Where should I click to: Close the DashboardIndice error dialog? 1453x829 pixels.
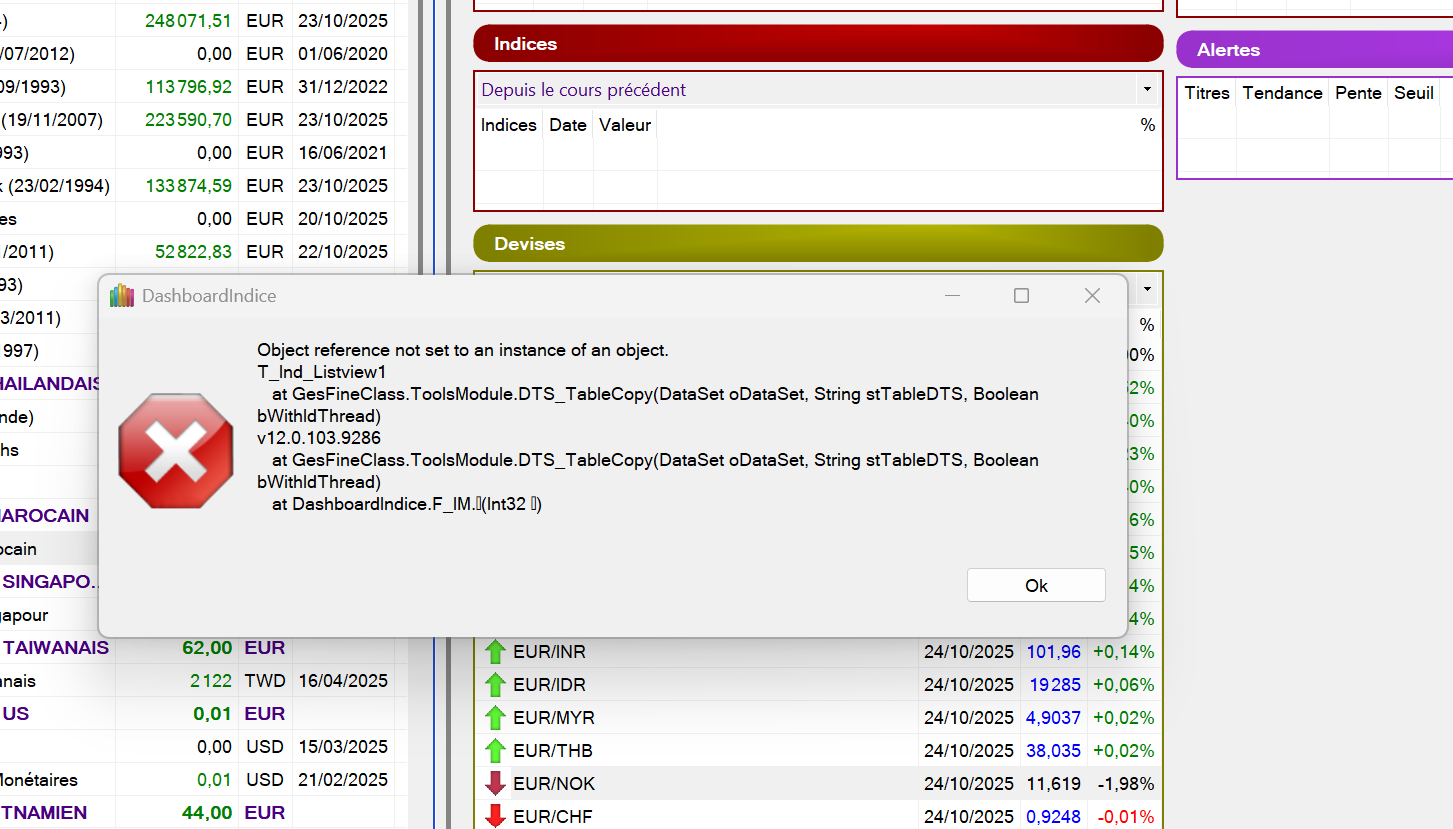[x=1092, y=296]
